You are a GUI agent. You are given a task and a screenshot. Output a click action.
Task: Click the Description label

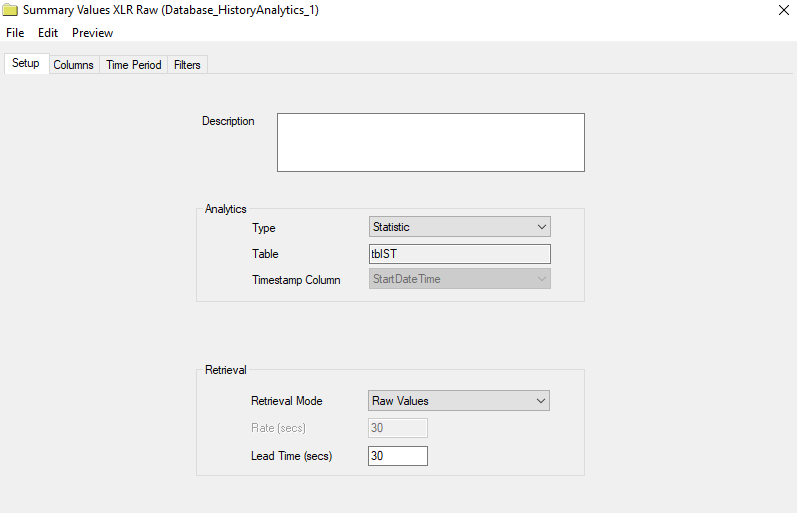click(x=228, y=121)
